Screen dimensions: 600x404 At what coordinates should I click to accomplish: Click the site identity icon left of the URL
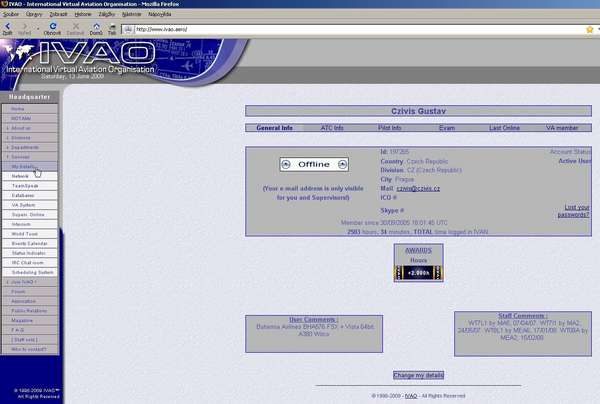click(x=128, y=29)
